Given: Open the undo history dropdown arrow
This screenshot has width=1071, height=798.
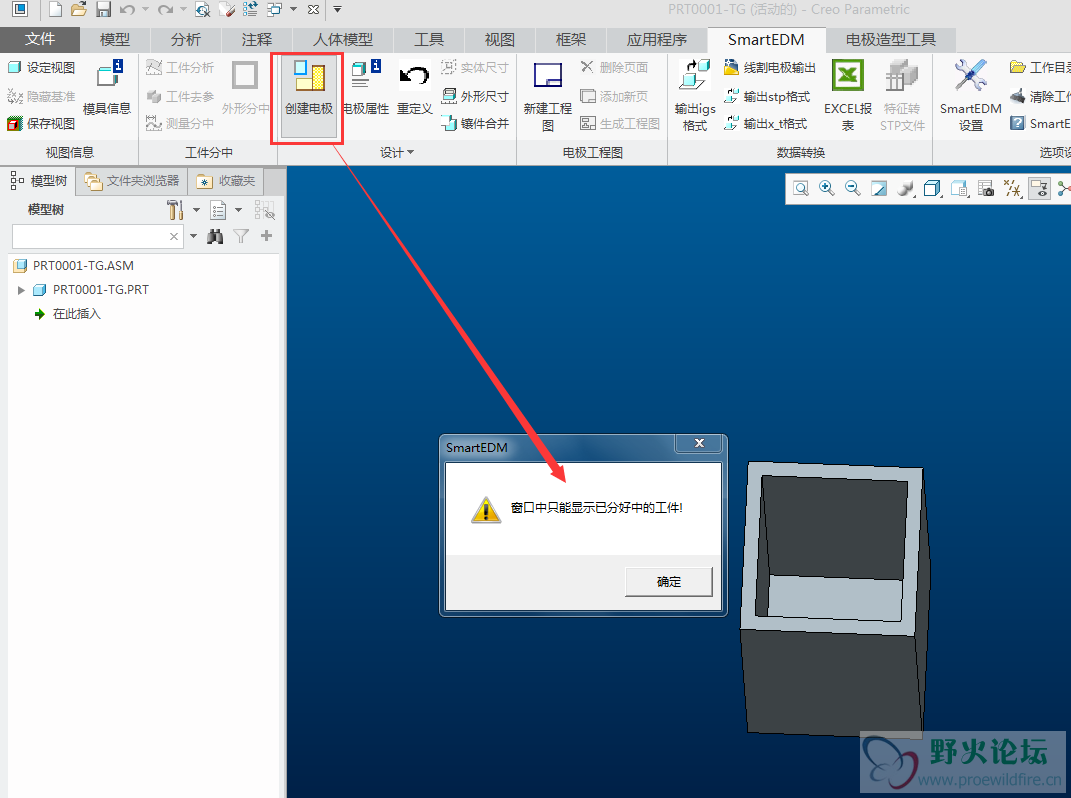Looking at the screenshot, I should (x=145, y=10).
